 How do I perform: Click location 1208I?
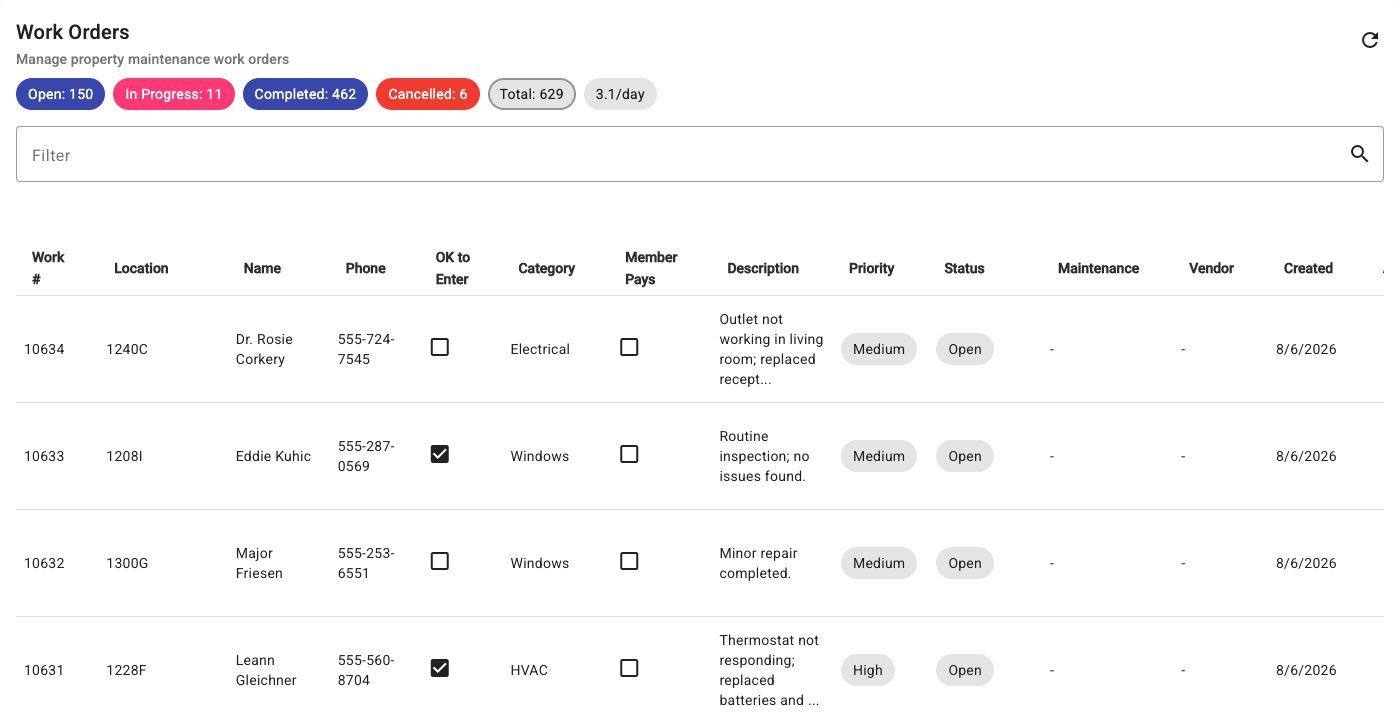coord(125,456)
